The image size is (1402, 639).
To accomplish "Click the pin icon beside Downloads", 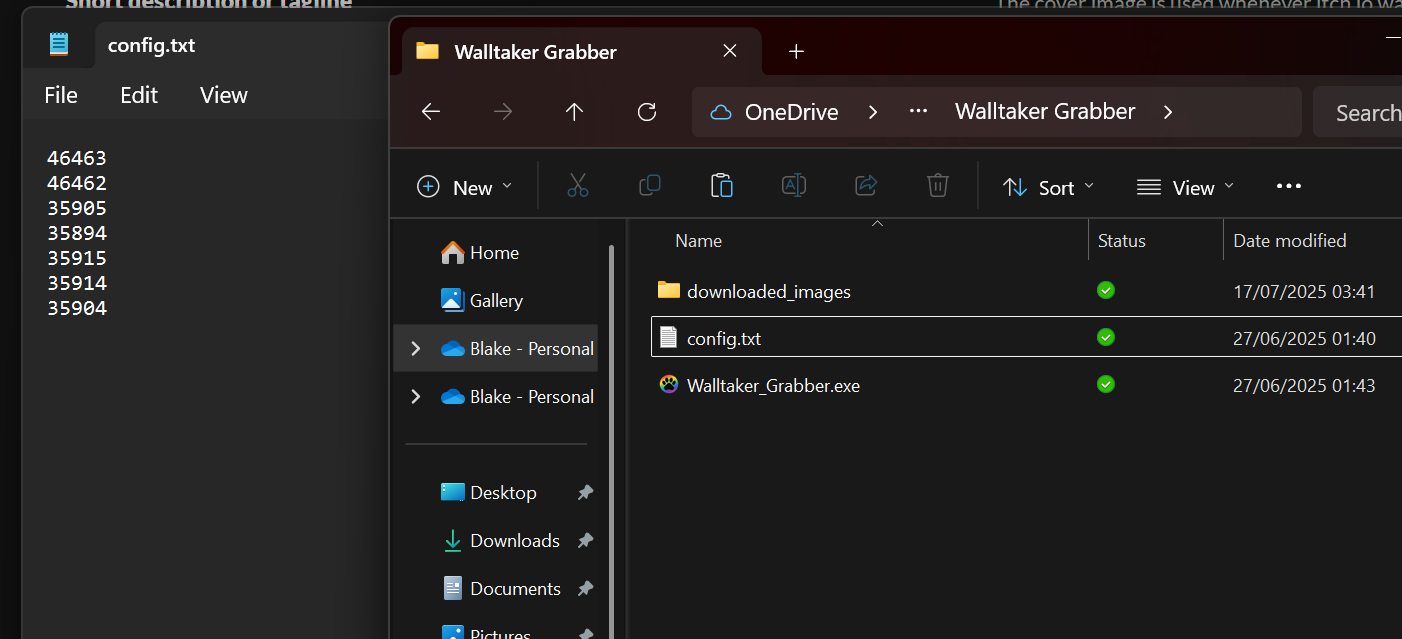I will pos(585,541).
